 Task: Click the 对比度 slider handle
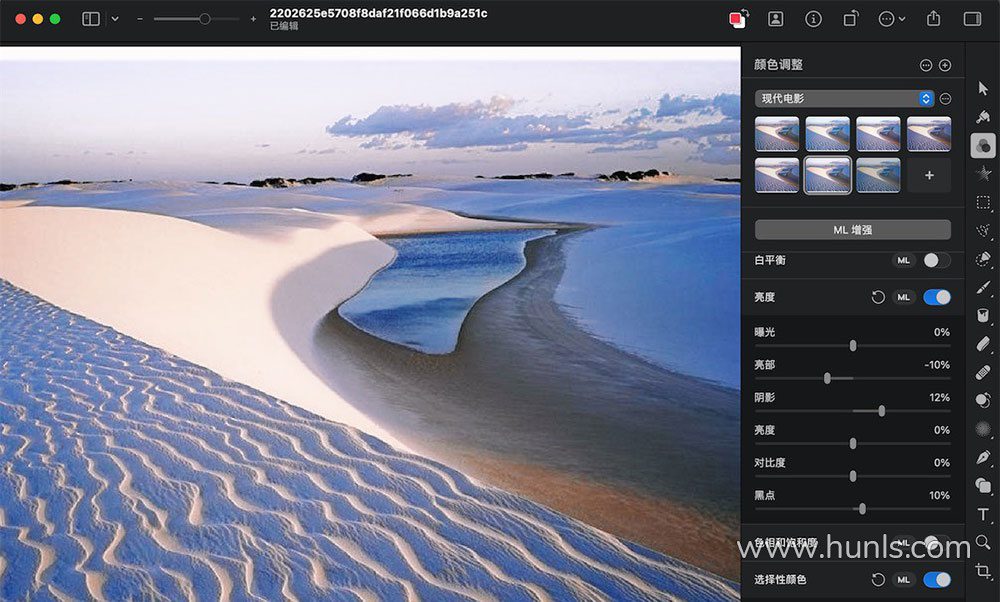[x=853, y=476]
